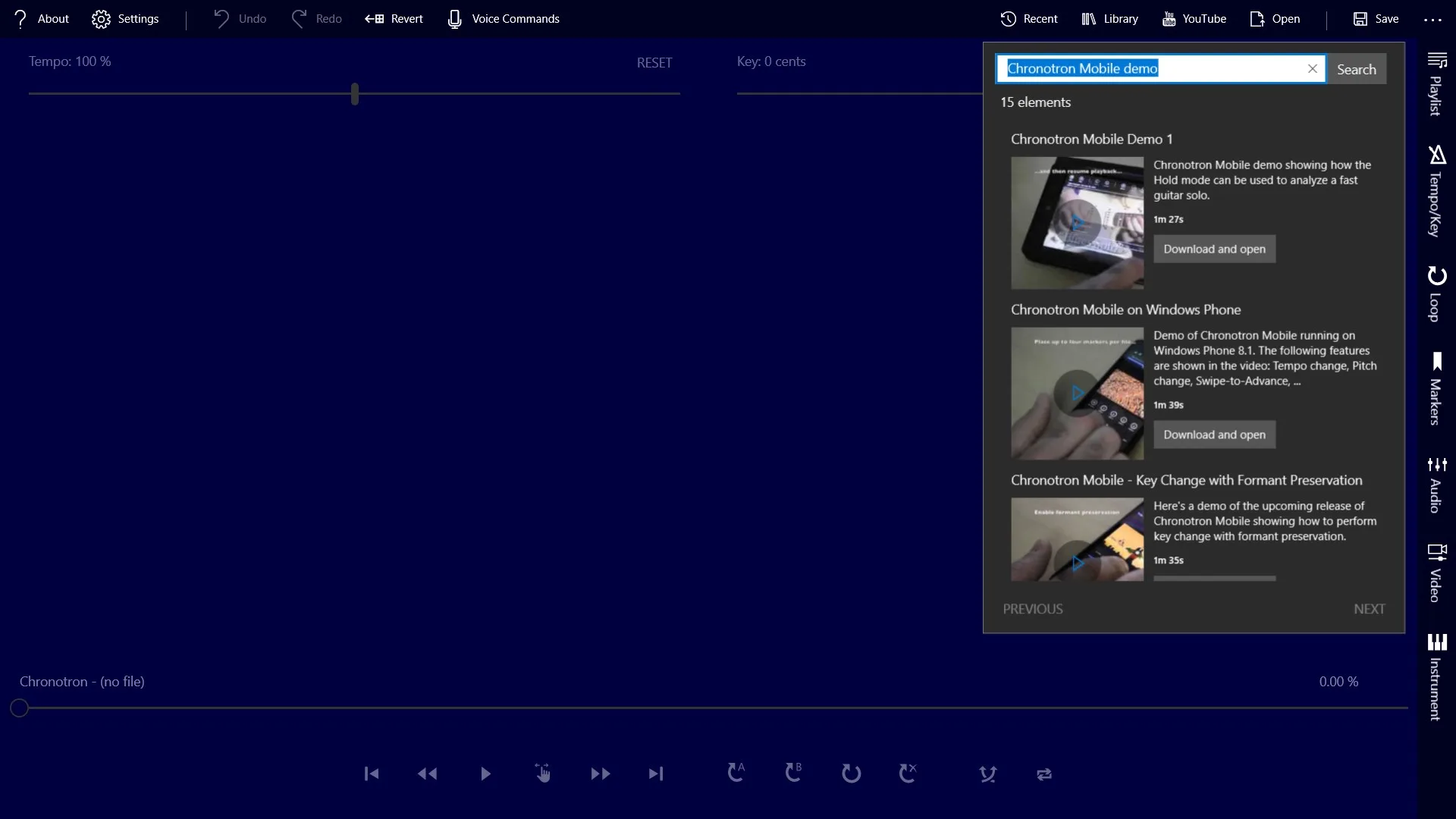Click the '15 elements' result count
Screen dimensions: 1456x819
[x=1035, y=102]
